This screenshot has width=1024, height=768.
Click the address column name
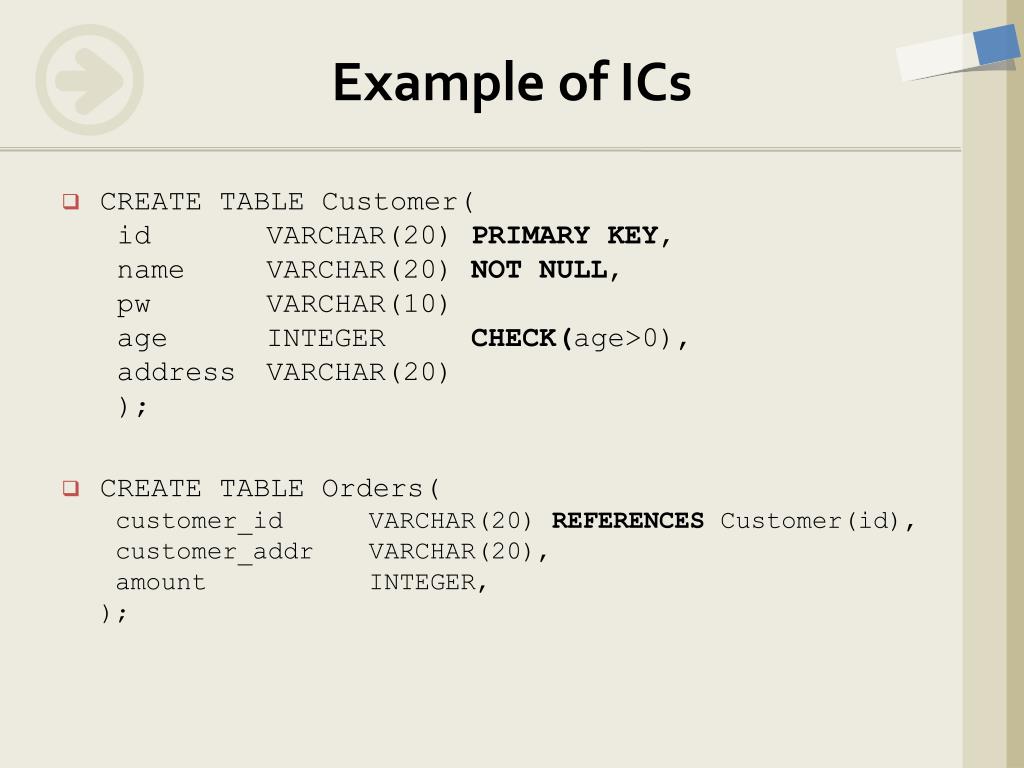click(176, 372)
